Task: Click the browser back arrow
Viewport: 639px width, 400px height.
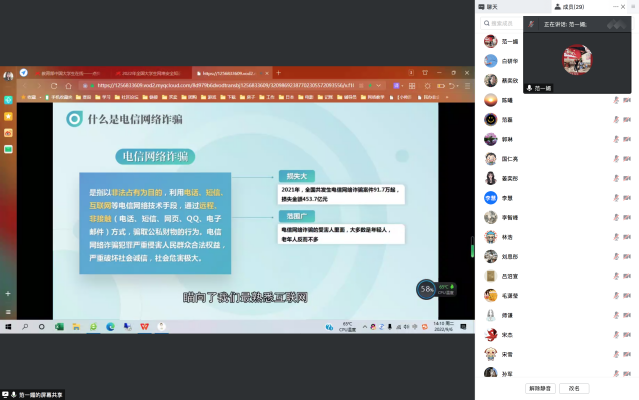Action: coord(25,86)
